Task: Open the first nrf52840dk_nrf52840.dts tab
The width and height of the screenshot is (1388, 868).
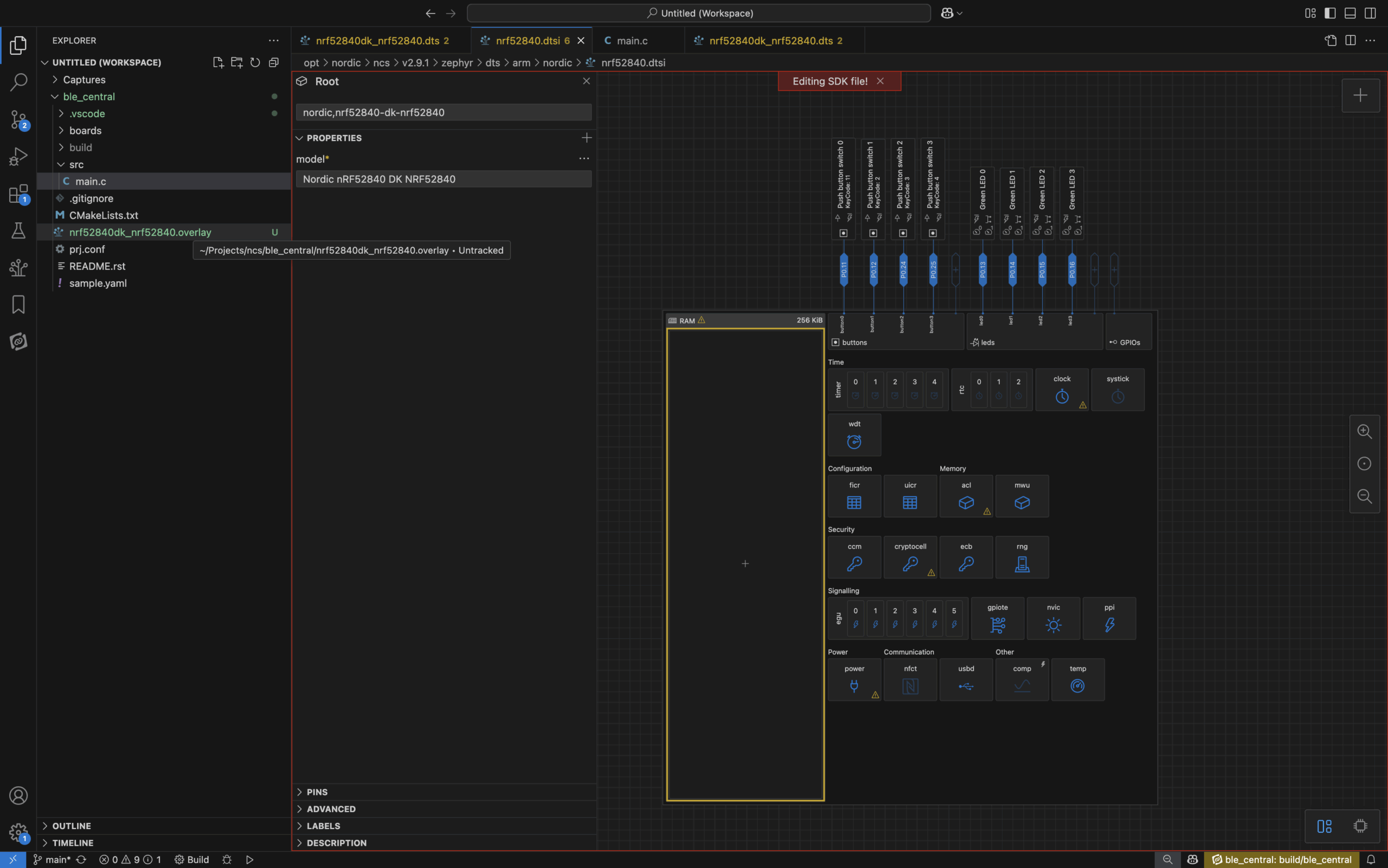Action: (377, 41)
